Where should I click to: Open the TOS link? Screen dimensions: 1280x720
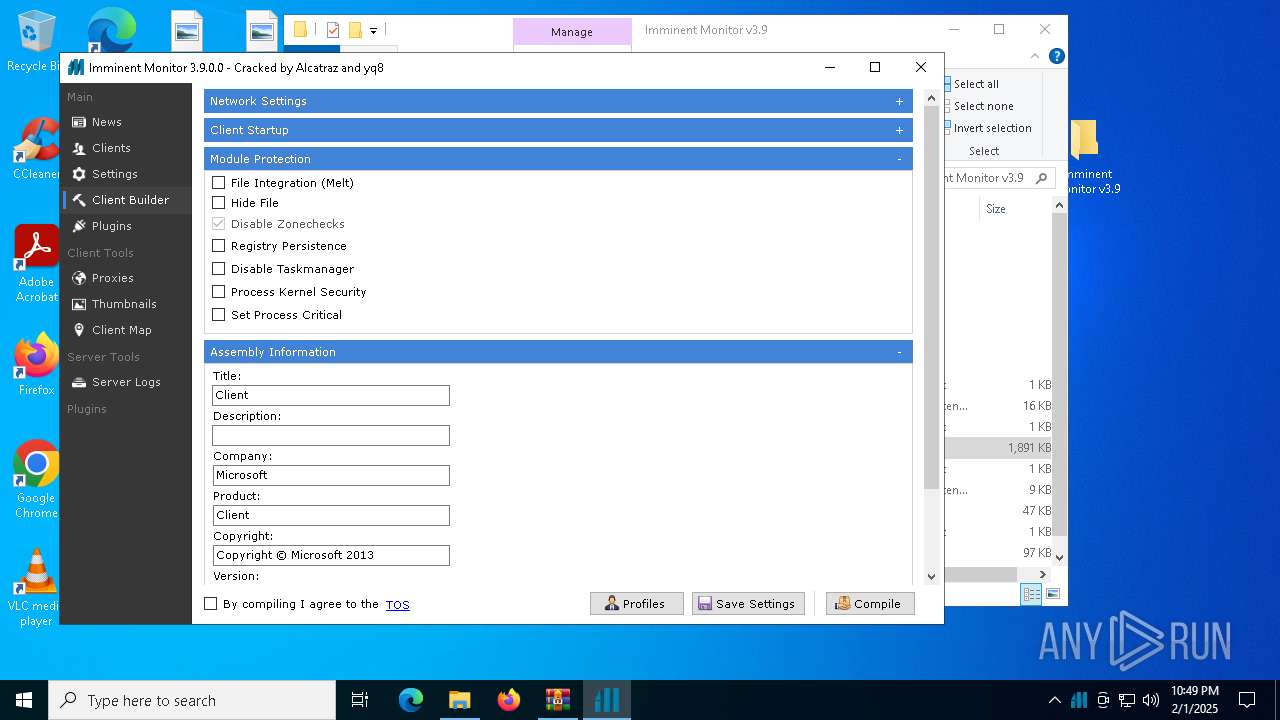[397, 605]
